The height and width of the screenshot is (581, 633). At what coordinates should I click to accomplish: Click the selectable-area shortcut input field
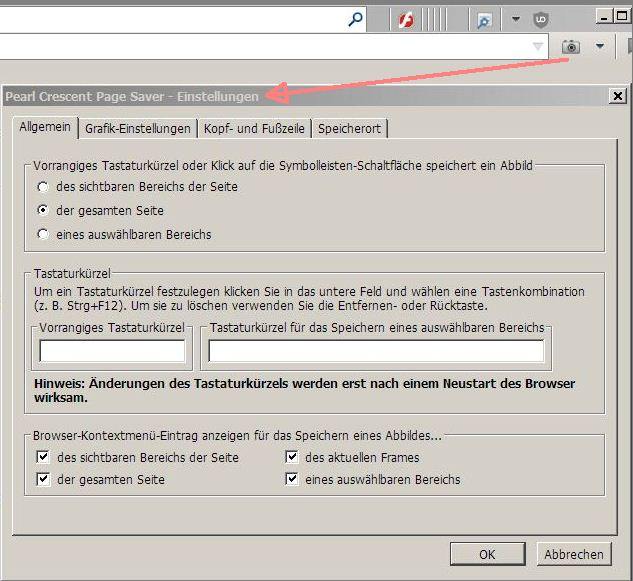pos(376,351)
